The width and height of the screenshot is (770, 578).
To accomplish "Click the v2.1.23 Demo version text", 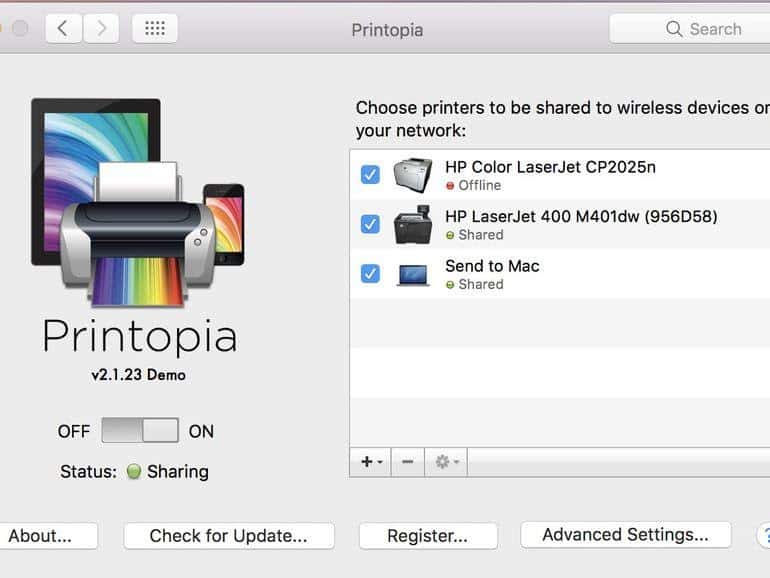I will pos(138,375).
